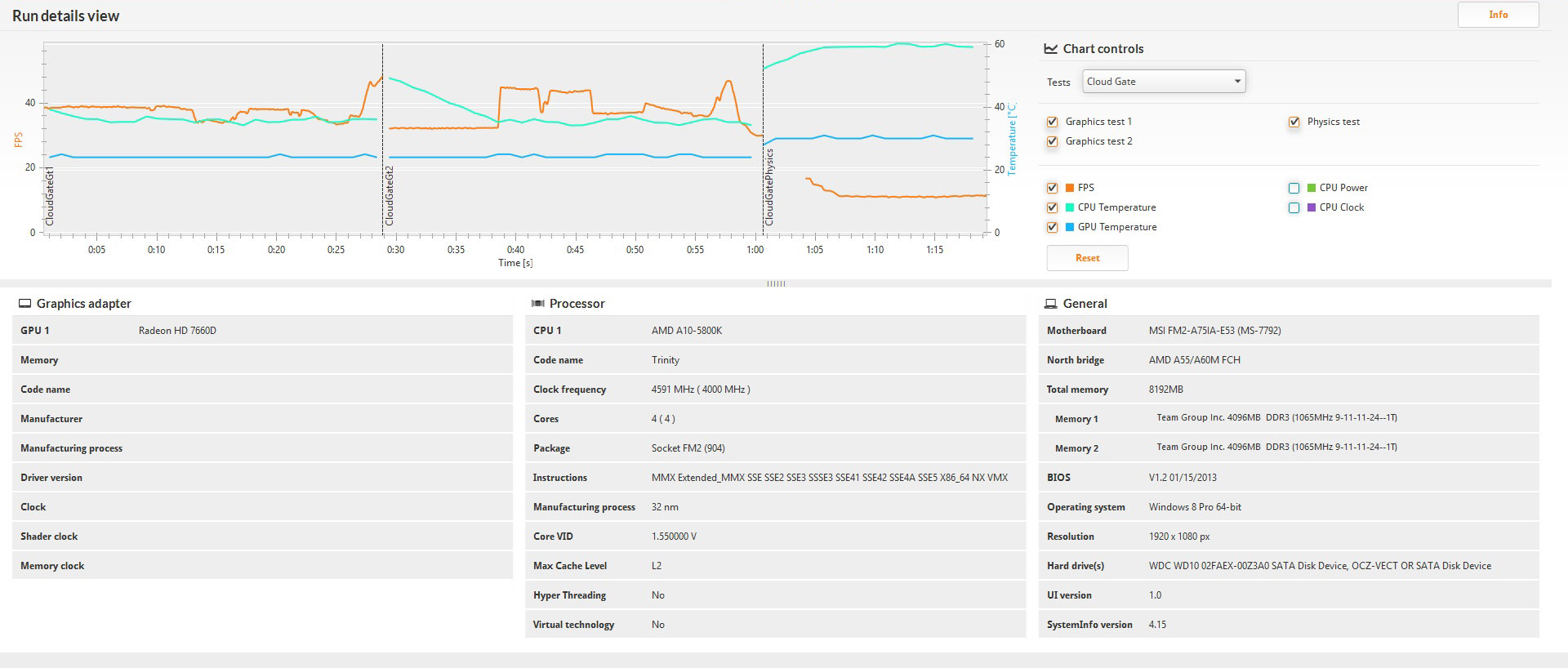Click the teal CPU Temperature swatch

click(1069, 207)
